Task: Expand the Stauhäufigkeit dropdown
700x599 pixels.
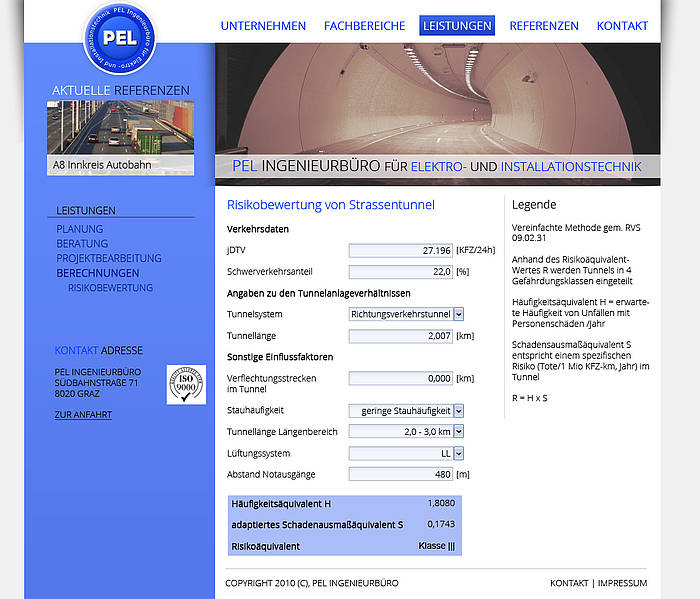Action: [406, 411]
